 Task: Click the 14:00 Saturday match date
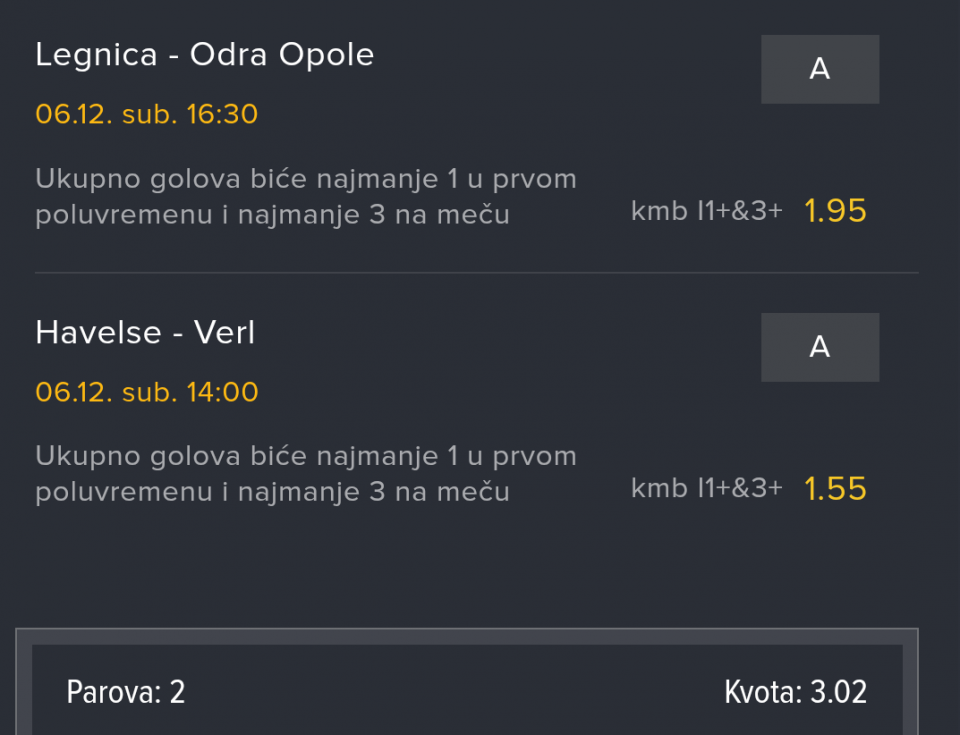146,392
